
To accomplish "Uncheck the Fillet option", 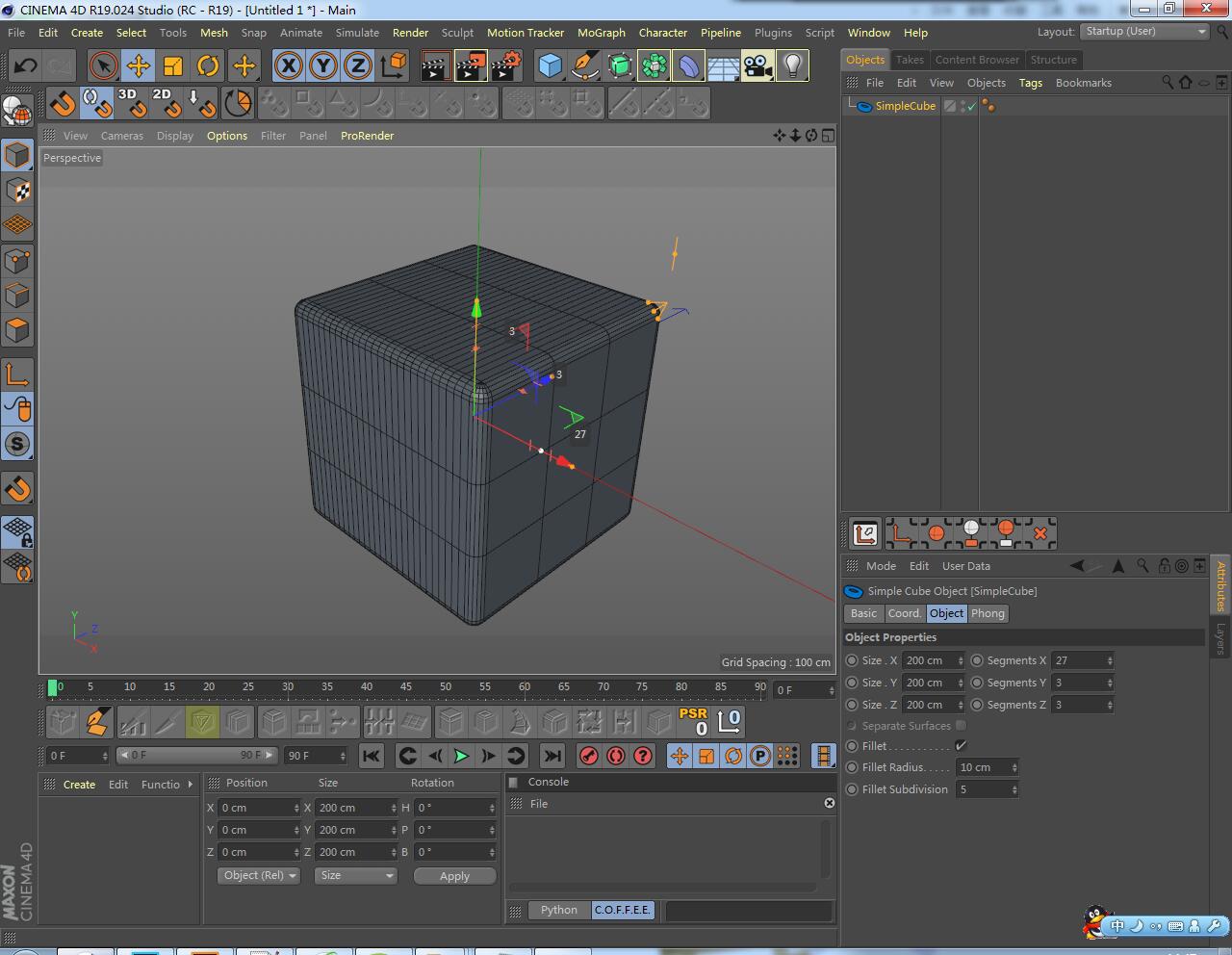I will coord(960,745).
